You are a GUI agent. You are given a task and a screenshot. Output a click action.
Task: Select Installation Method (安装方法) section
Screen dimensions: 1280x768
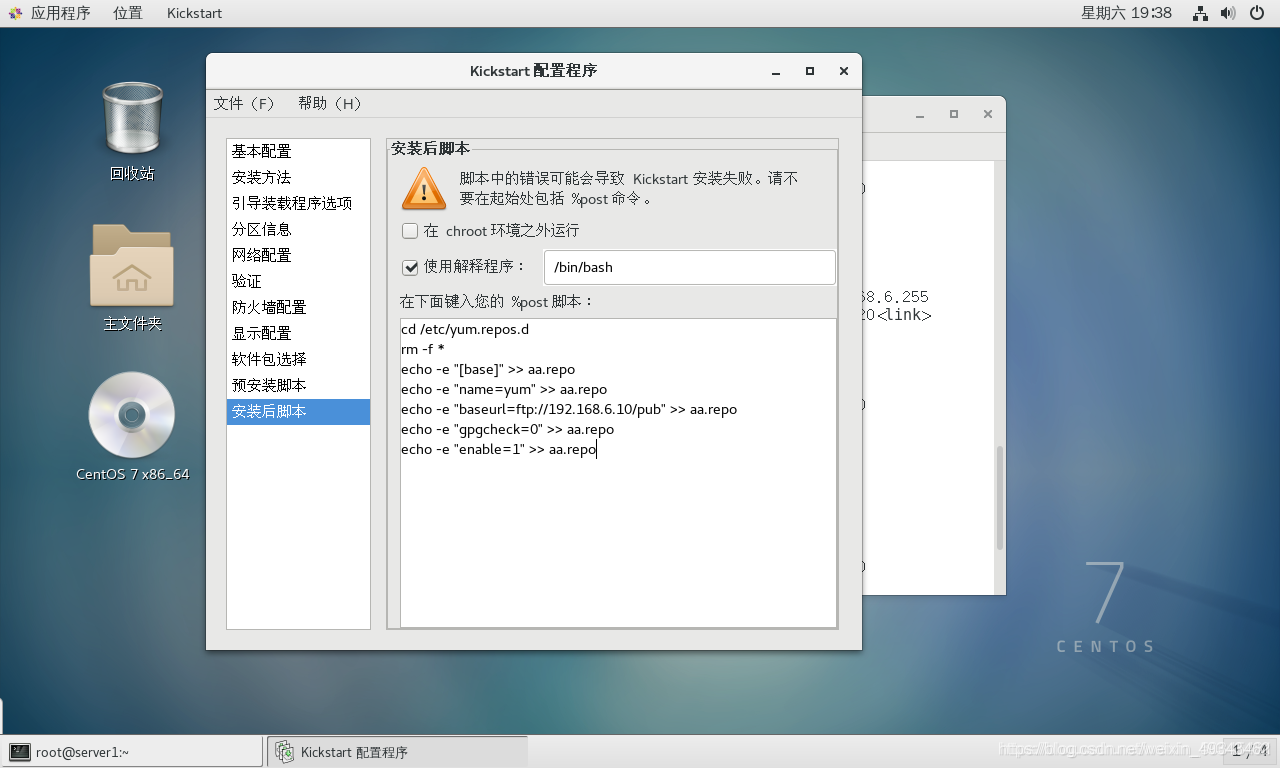(298, 177)
